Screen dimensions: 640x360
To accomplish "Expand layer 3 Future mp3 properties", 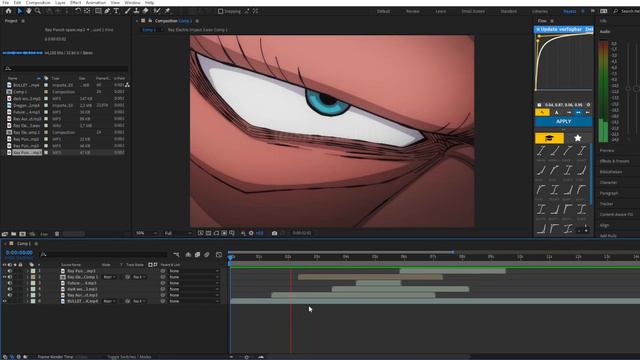I will coord(28,283).
